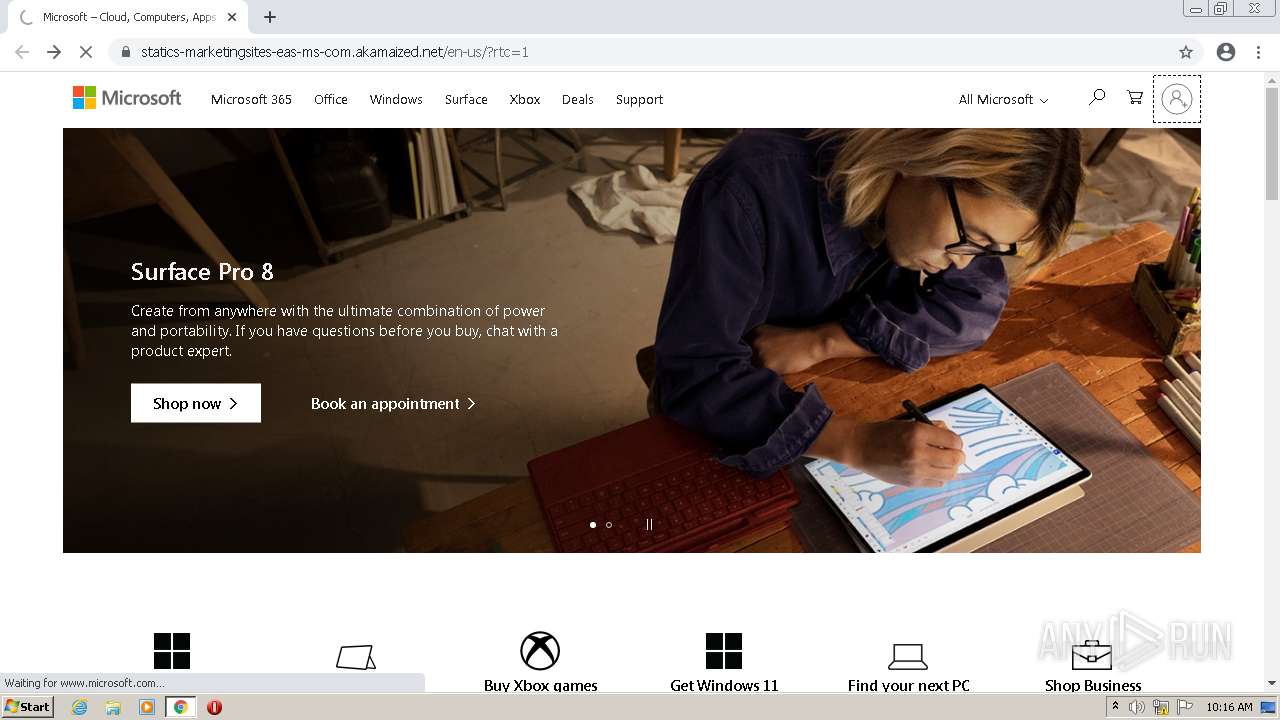Open the search magnifier icon
1280x720 pixels.
coord(1097,98)
